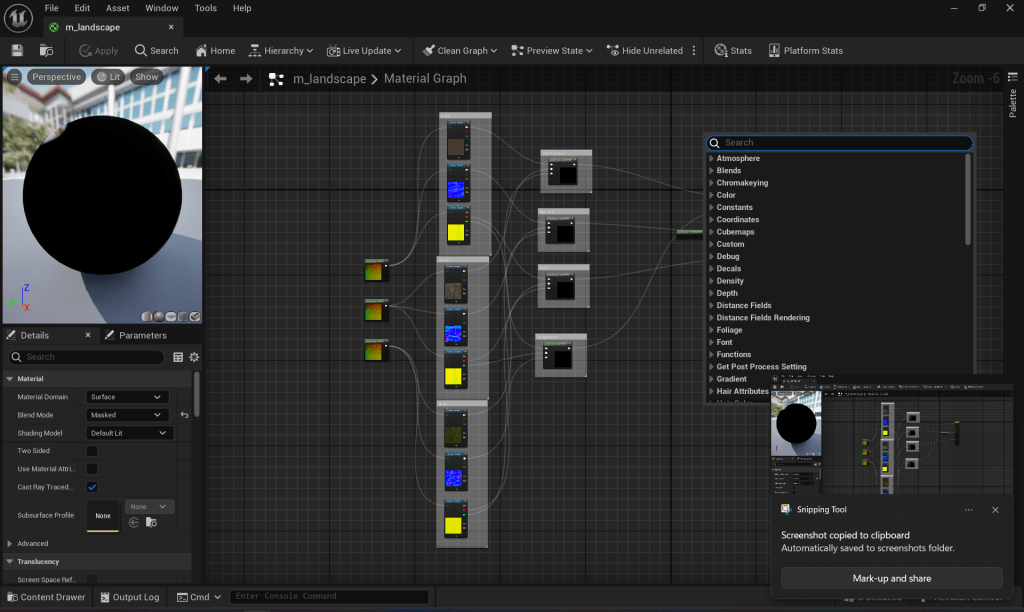Uncheck the Cast Ray Traced Shadows checkbox

[92, 487]
